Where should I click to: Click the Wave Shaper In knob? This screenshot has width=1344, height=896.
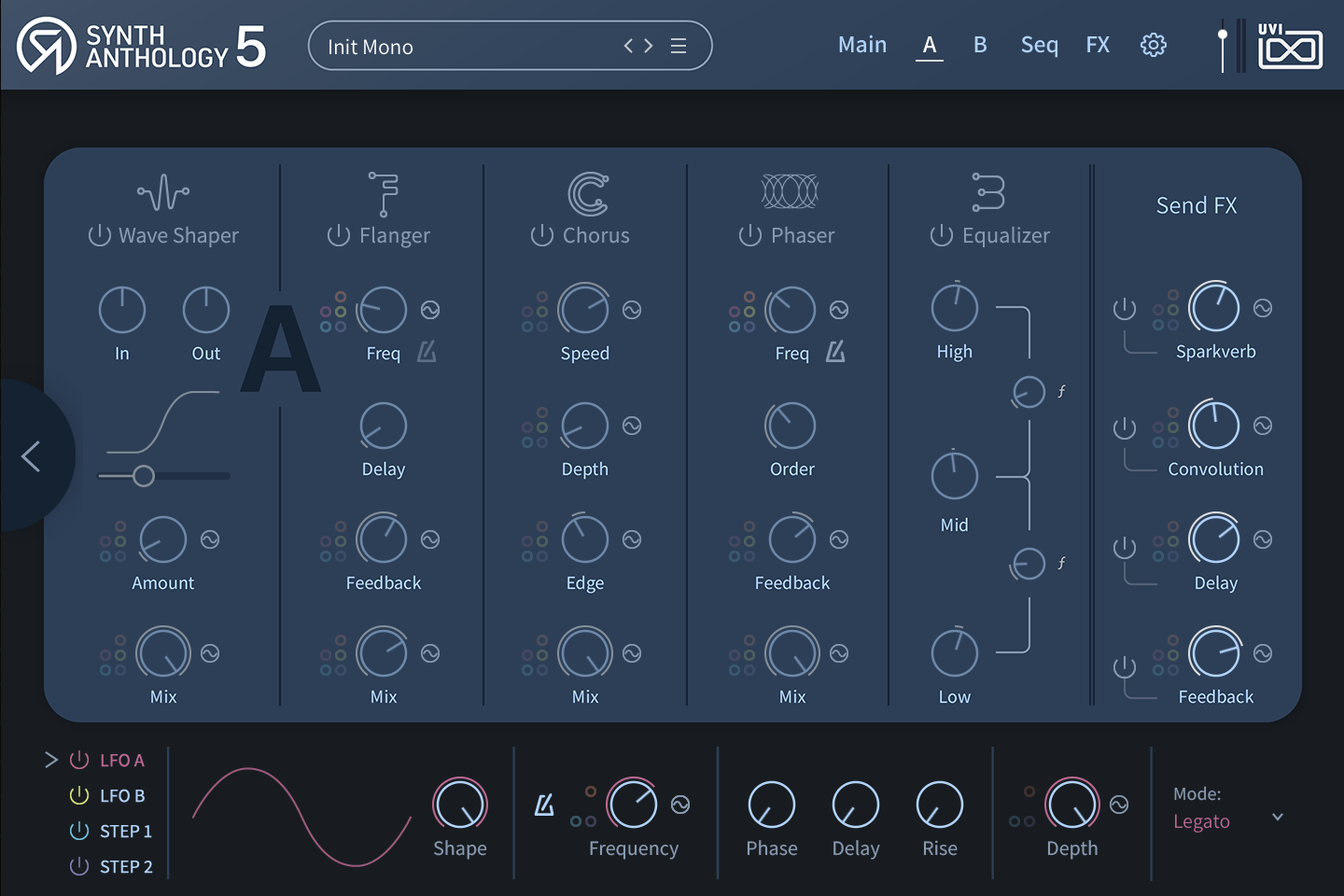tap(122, 310)
